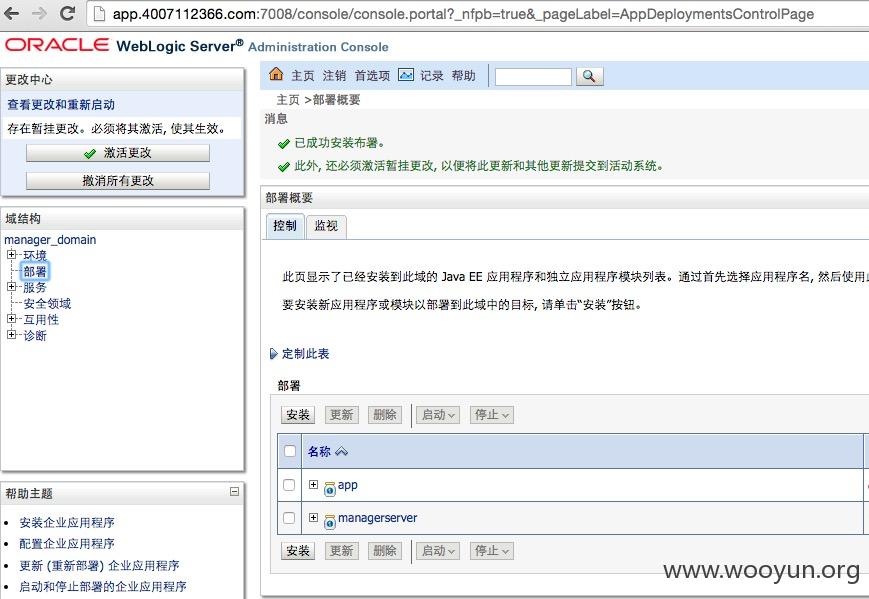This screenshot has width=869, height=599.
Task: Expand the 互用性 tree node
Action: point(11,319)
